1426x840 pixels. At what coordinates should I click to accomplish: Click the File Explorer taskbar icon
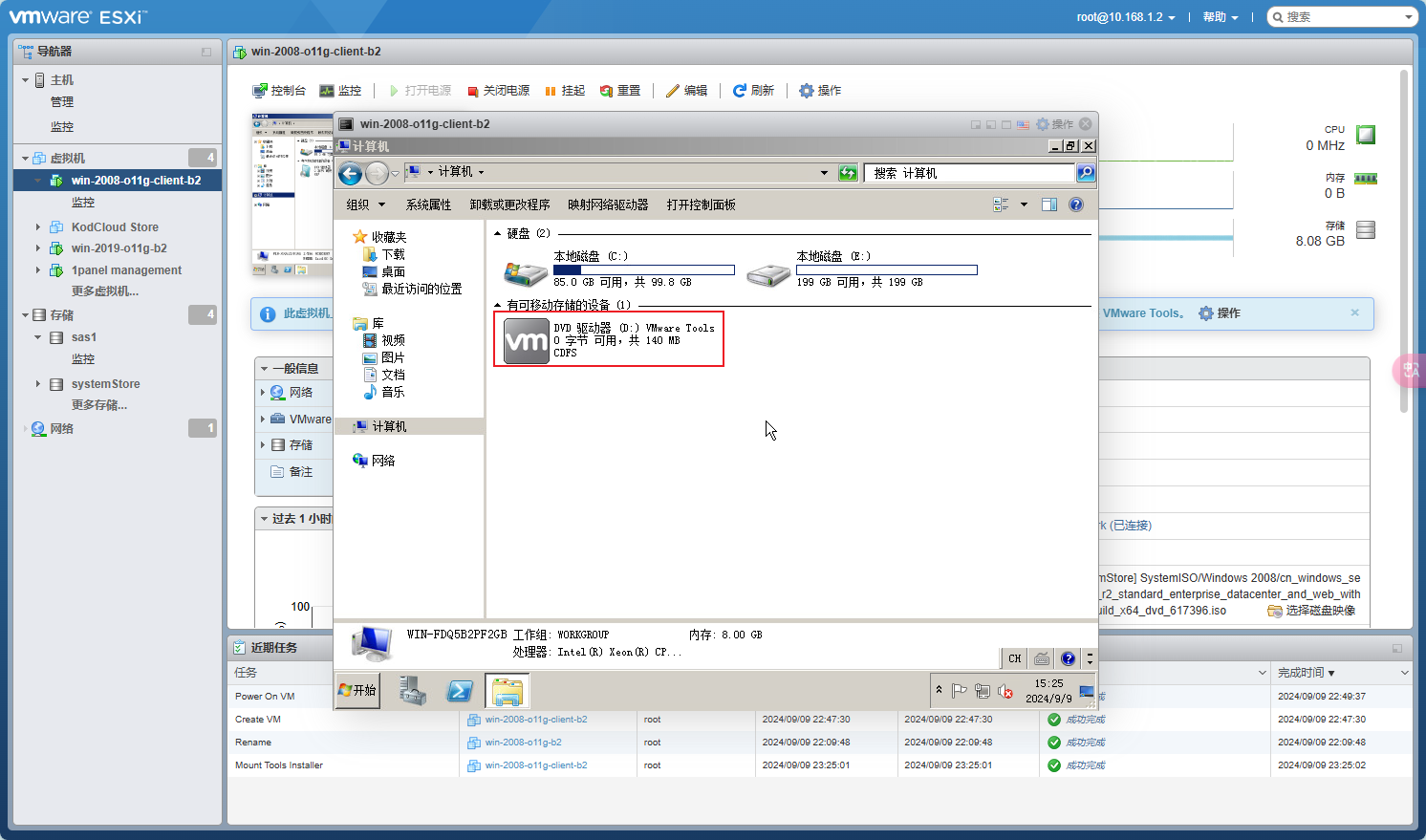coord(507,690)
